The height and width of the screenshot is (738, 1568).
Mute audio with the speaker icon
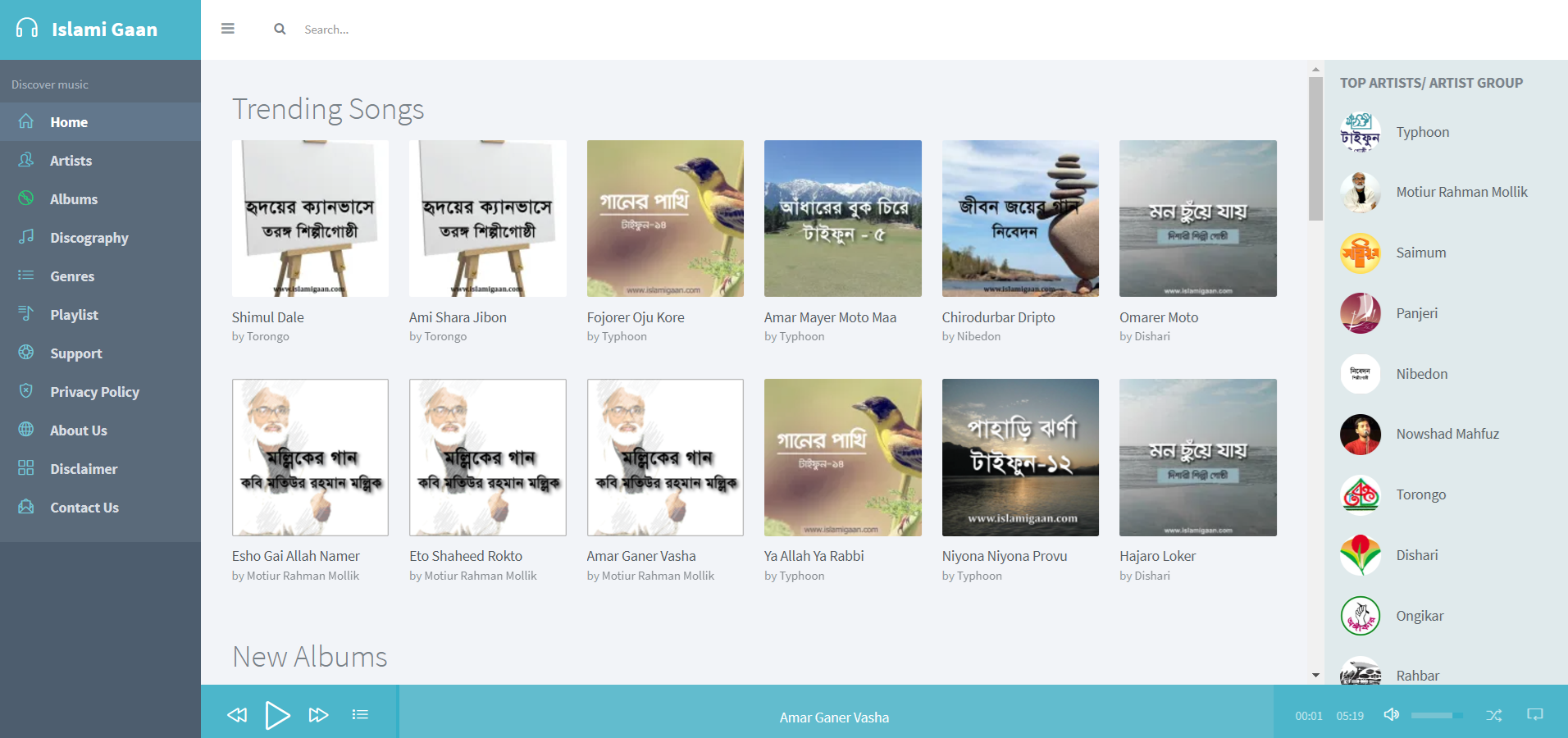pyautogui.click(x=1391, y=714)
